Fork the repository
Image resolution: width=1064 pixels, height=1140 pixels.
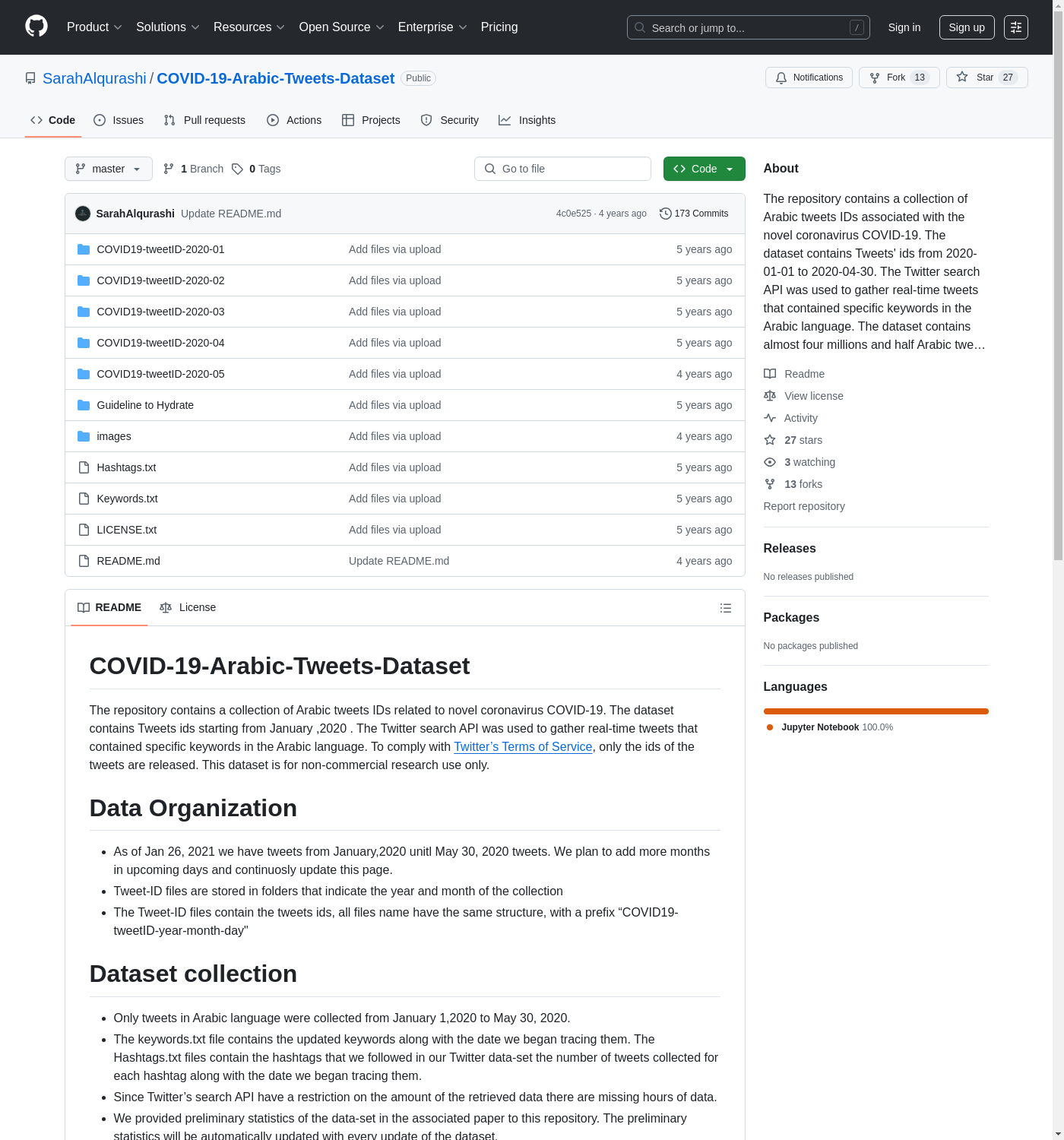[x=898, y=78]
